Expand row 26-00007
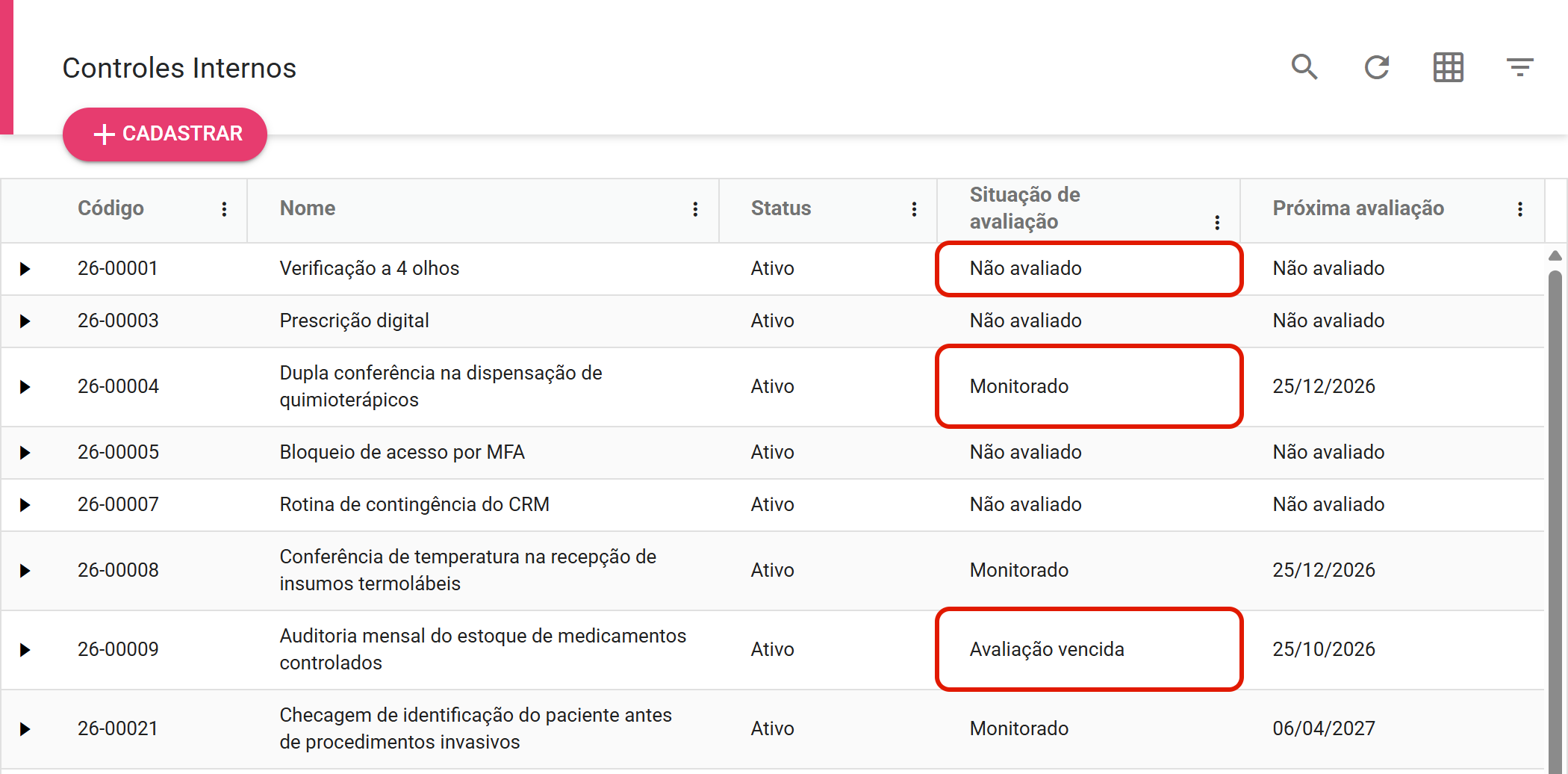The image size is (1568, 774). (25, 505)
